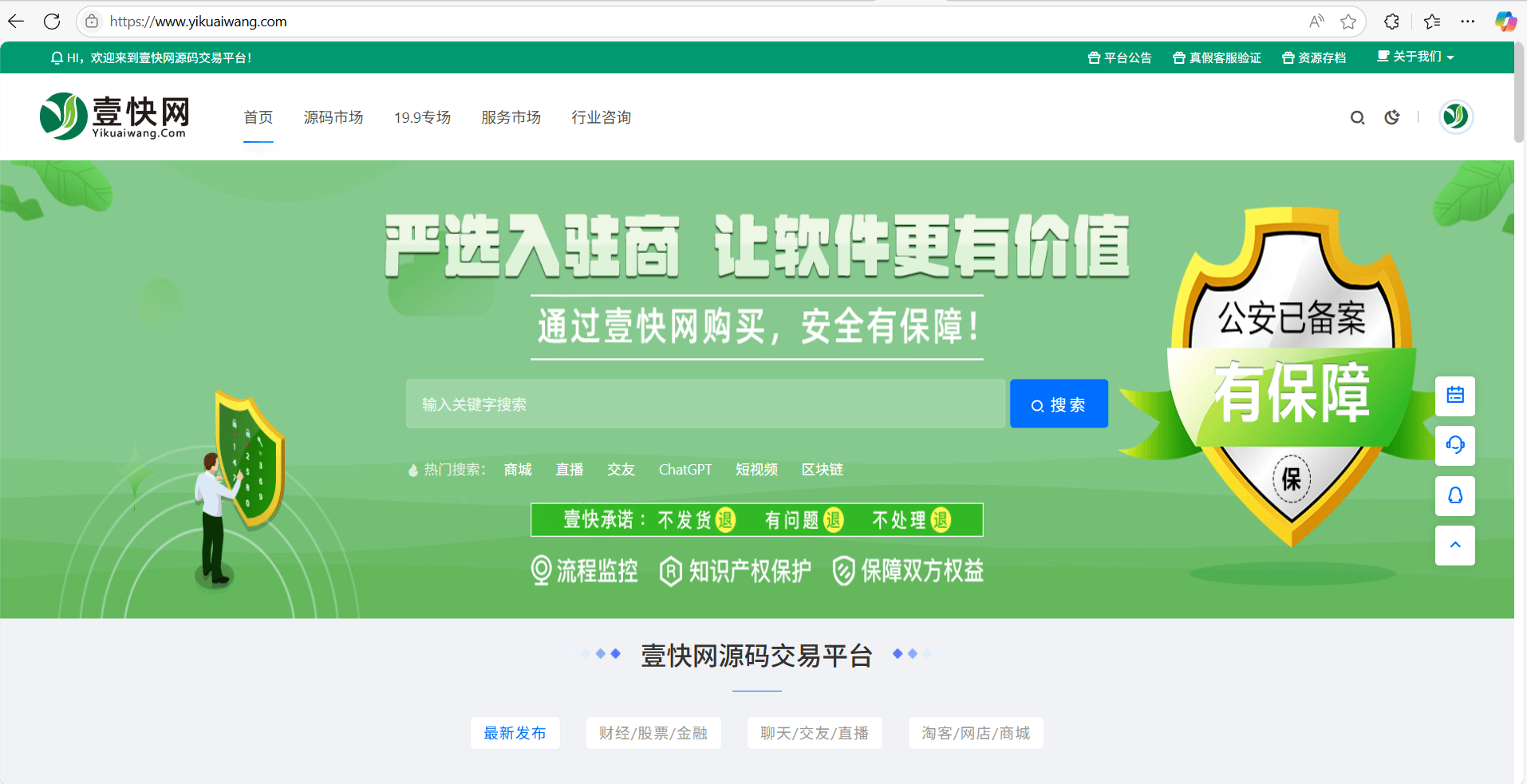The image size is (1527, 784).
Task: Open 平台公告 in the top bar
Action: coord(1119,58)
